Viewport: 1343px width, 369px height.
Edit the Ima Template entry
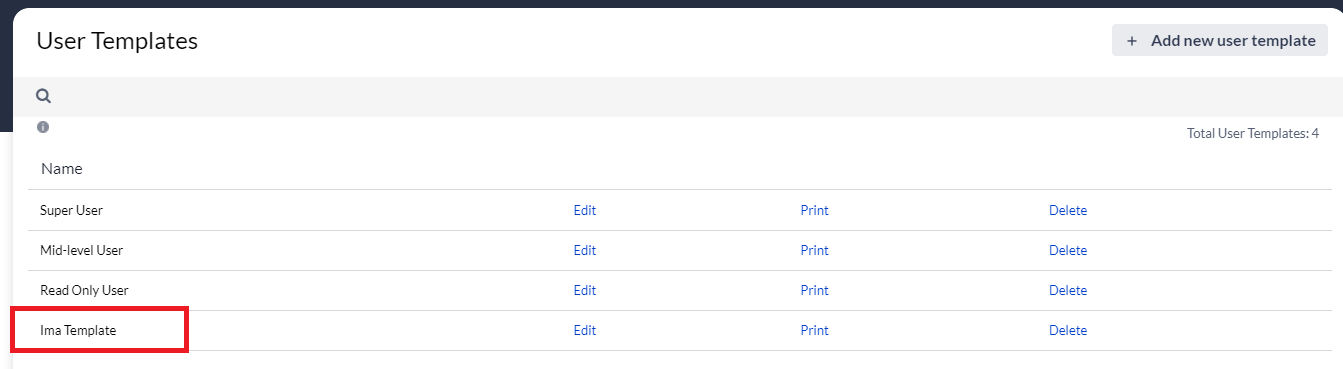[x=585, y=330]
